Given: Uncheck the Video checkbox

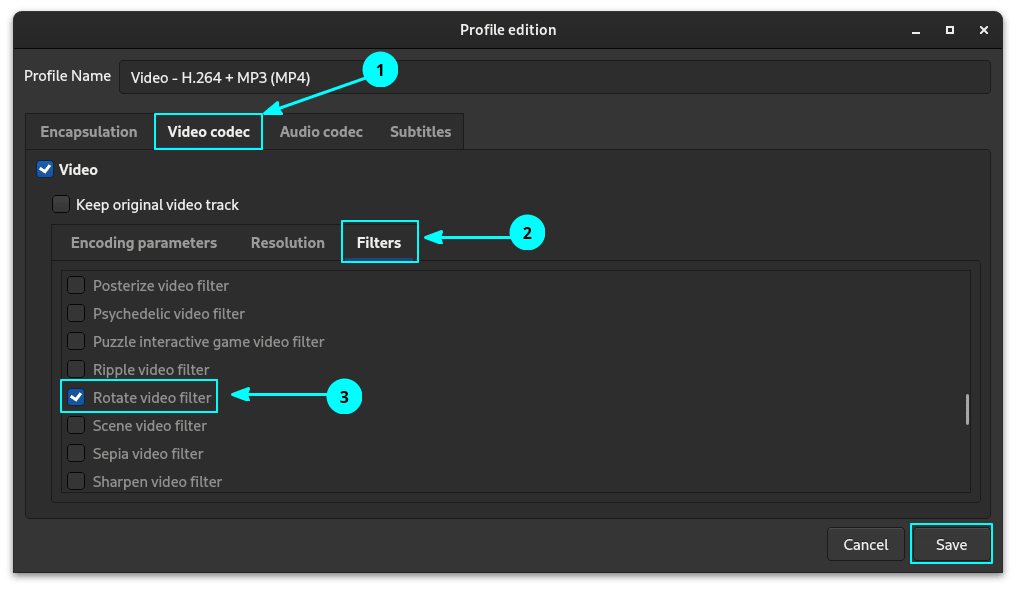Looking at the screenshot, I should click(45, 170).
